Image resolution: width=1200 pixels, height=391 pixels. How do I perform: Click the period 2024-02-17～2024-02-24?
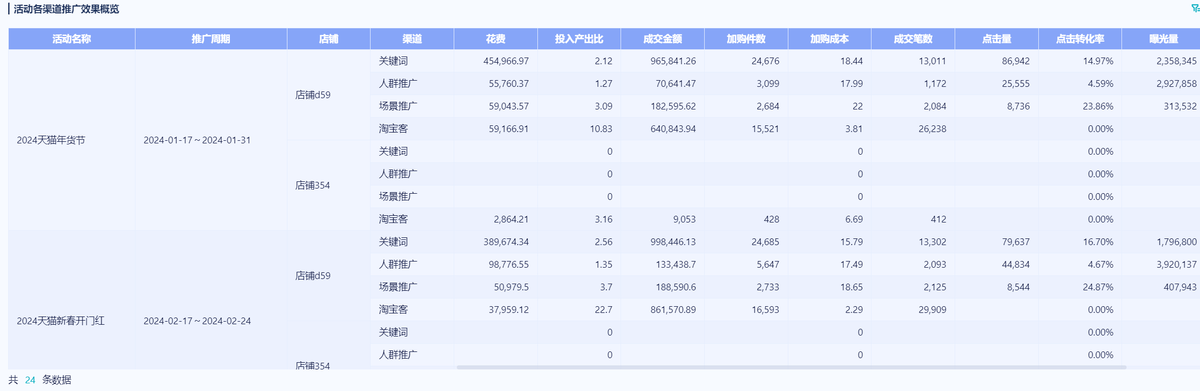tap(197, 321)
